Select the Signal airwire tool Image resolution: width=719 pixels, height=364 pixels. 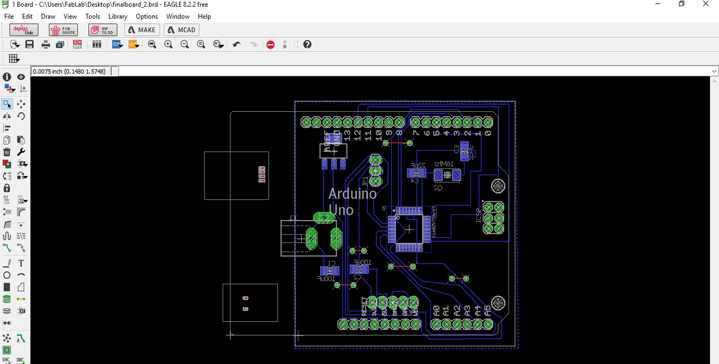point(21,299)
